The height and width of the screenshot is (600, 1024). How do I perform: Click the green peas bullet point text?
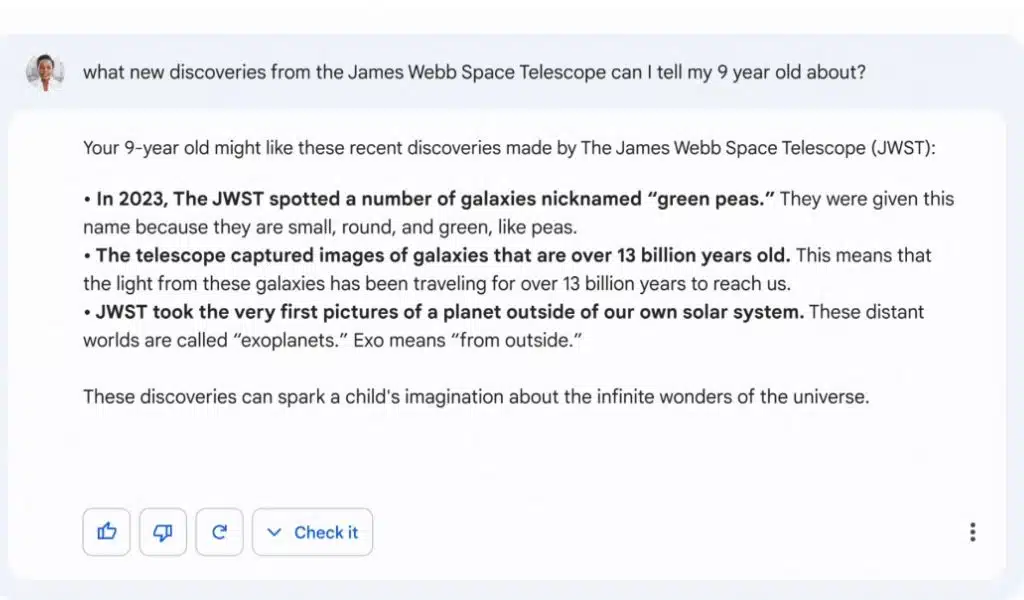518,212
